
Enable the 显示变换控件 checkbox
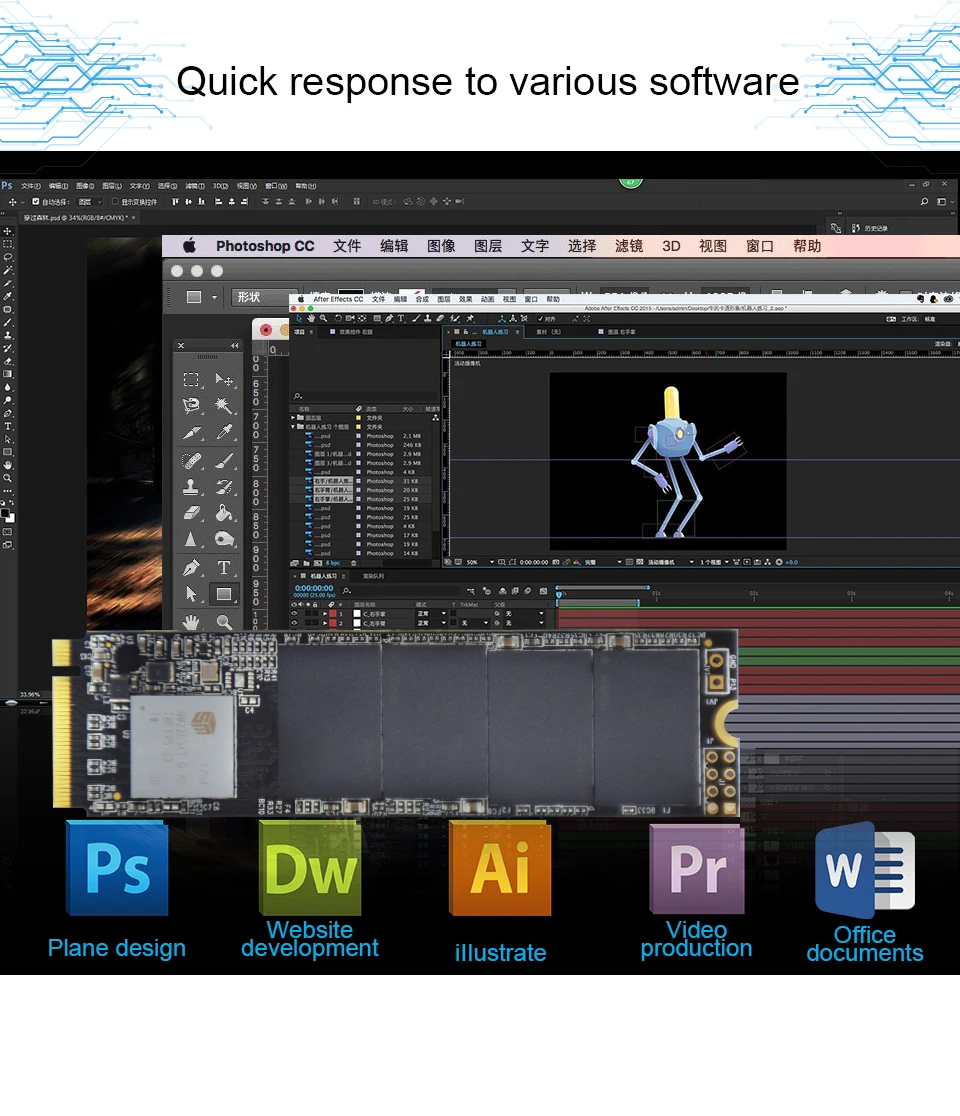click(115, 201)
